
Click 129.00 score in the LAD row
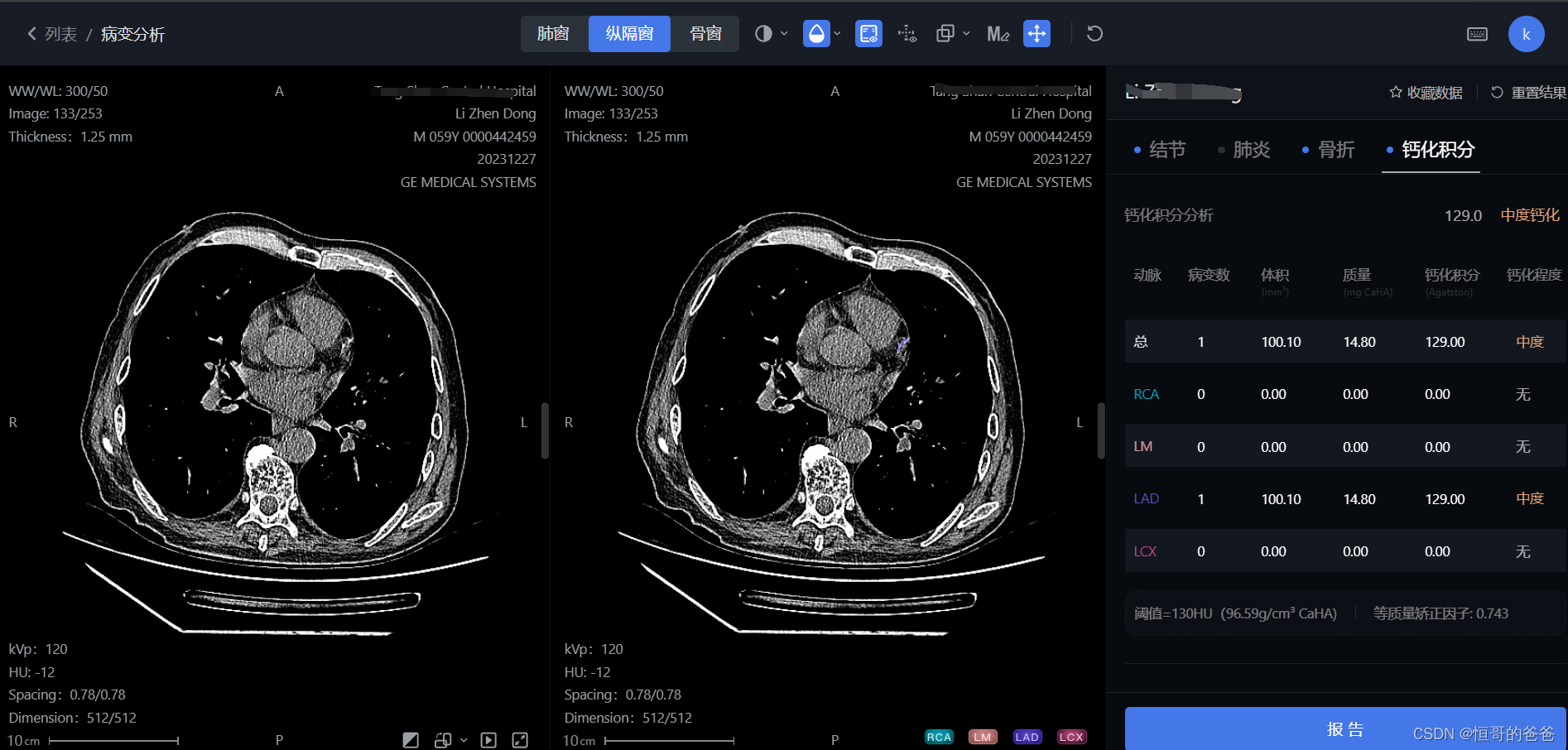pos(1445,499)
